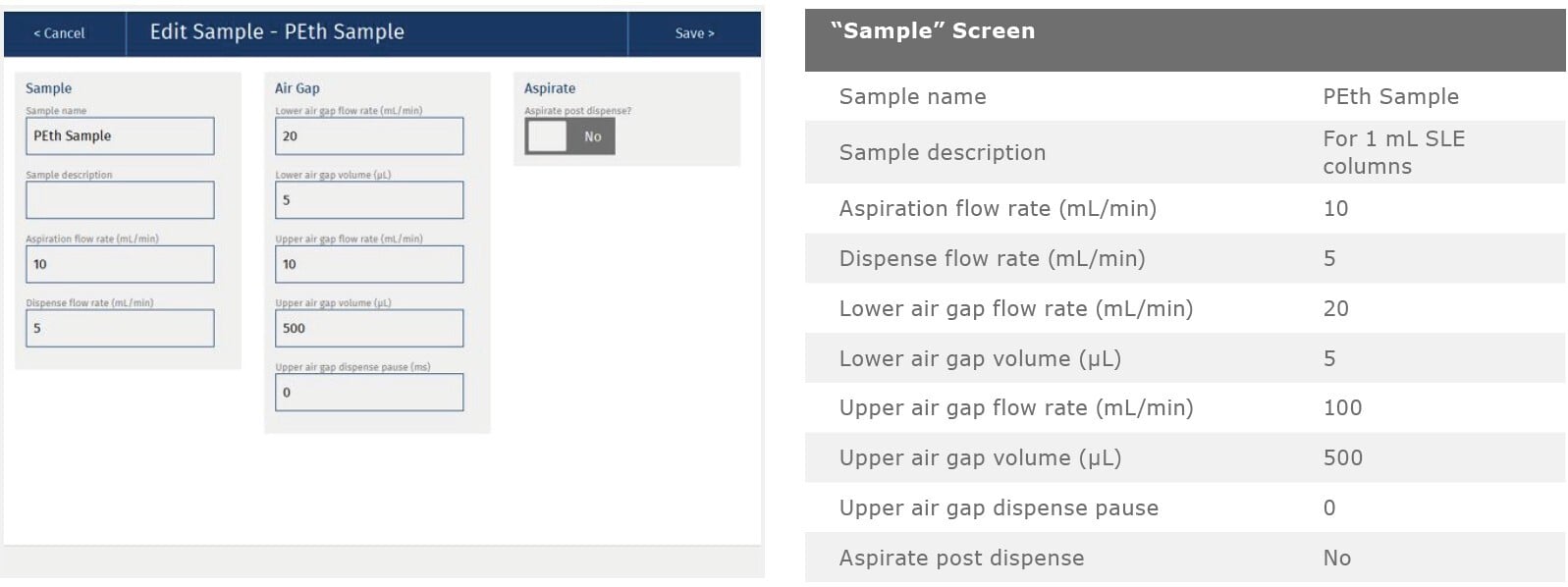Click the Upper air gap dispense pause input
The image size is (1568, 587).
pos(369,392)
